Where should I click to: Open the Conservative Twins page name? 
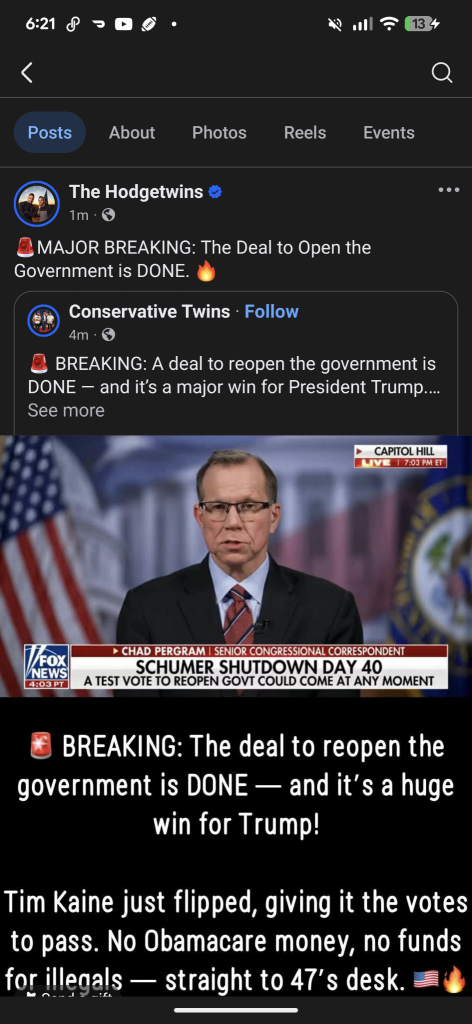coord(149,312)
